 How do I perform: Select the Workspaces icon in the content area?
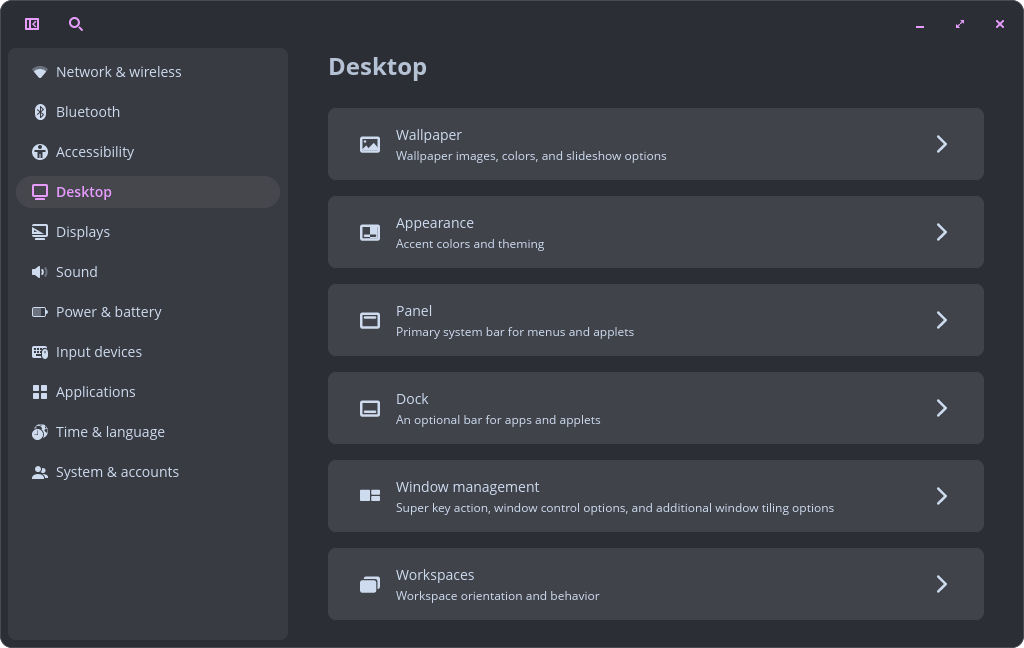(x=369, y=584)
